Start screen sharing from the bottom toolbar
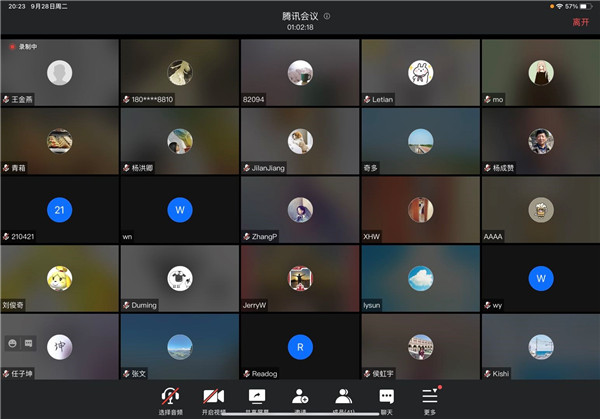Viewport: 600px width, 419px height. (257, 399)
